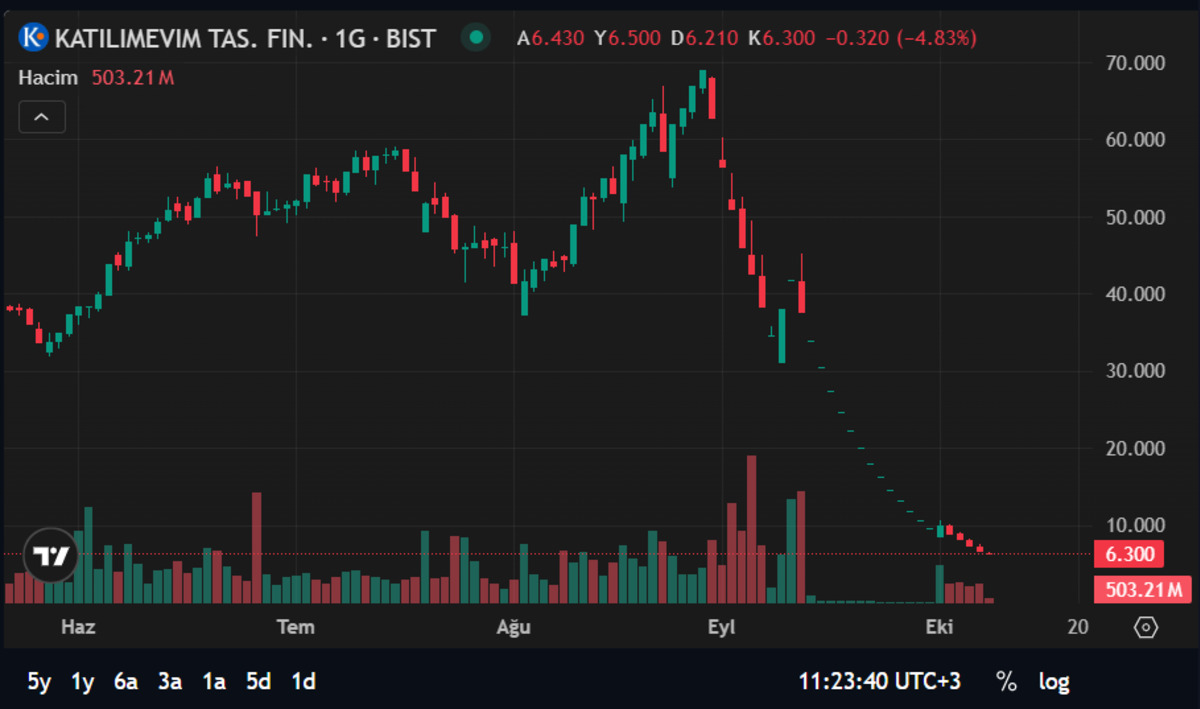
Task: Select the 5y date range
Action: [x=39, y=682]
